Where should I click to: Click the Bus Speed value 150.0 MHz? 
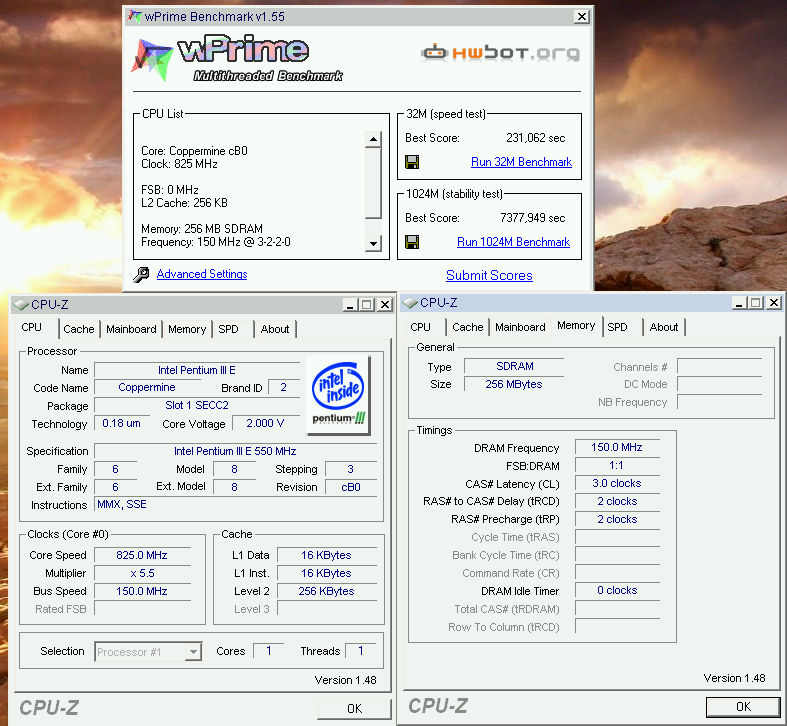click(142, 591)
